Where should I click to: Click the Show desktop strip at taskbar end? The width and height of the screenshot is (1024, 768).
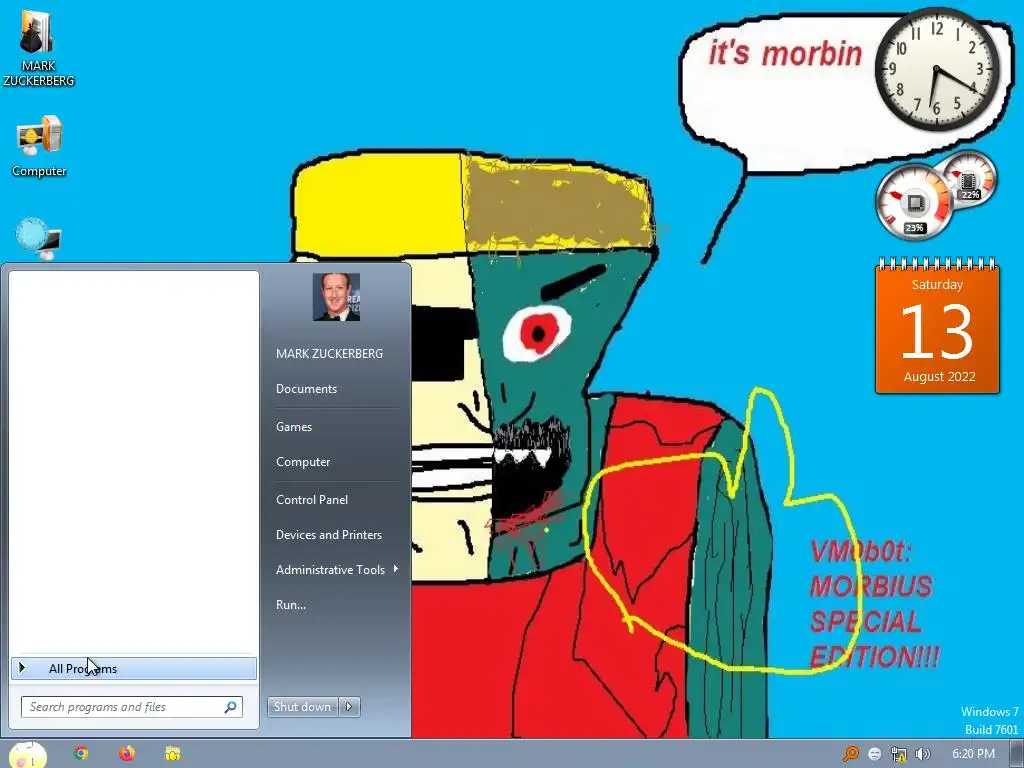pos(1017,754)
